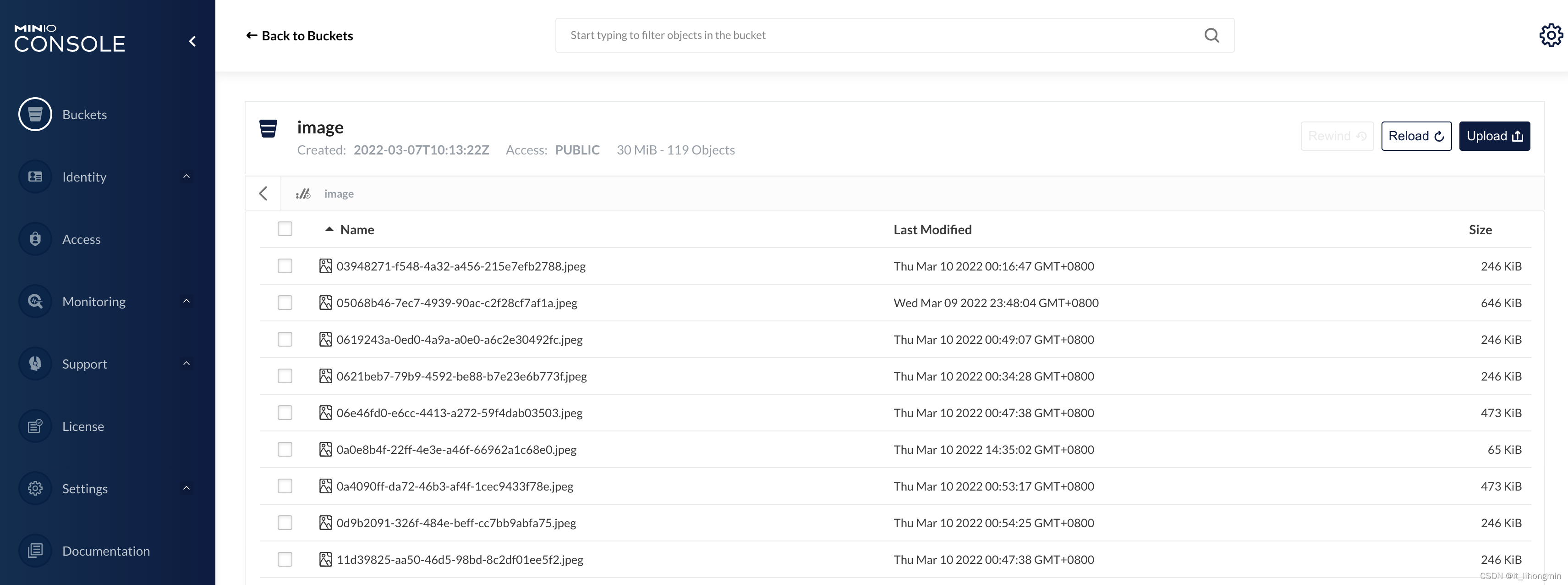Click the Documentation icon in the sidebar
Viewport: 1568px width, 585px height.
35,551
